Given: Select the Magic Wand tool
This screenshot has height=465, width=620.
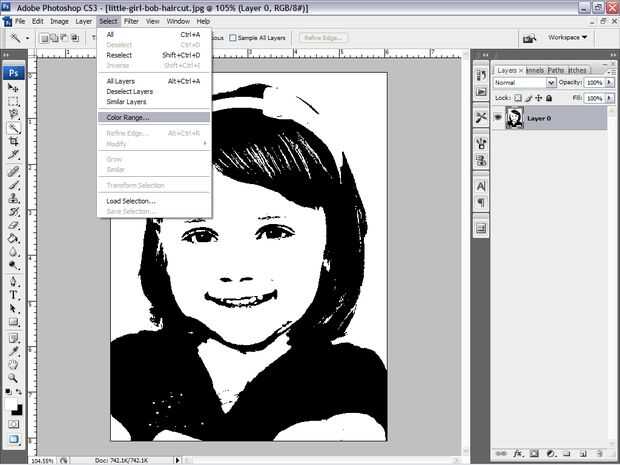Looking at the screenshot, I should pyautogui.click(x=13, y=127).
